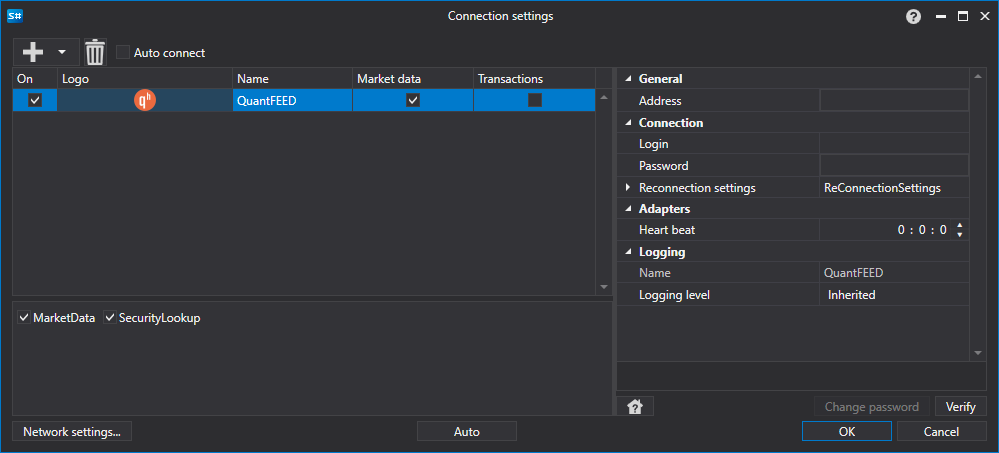This screenshot has height=453, width=999.
Task: Toggle QuantFEED Transactions checkbox
Action: (x=535, y=100)
